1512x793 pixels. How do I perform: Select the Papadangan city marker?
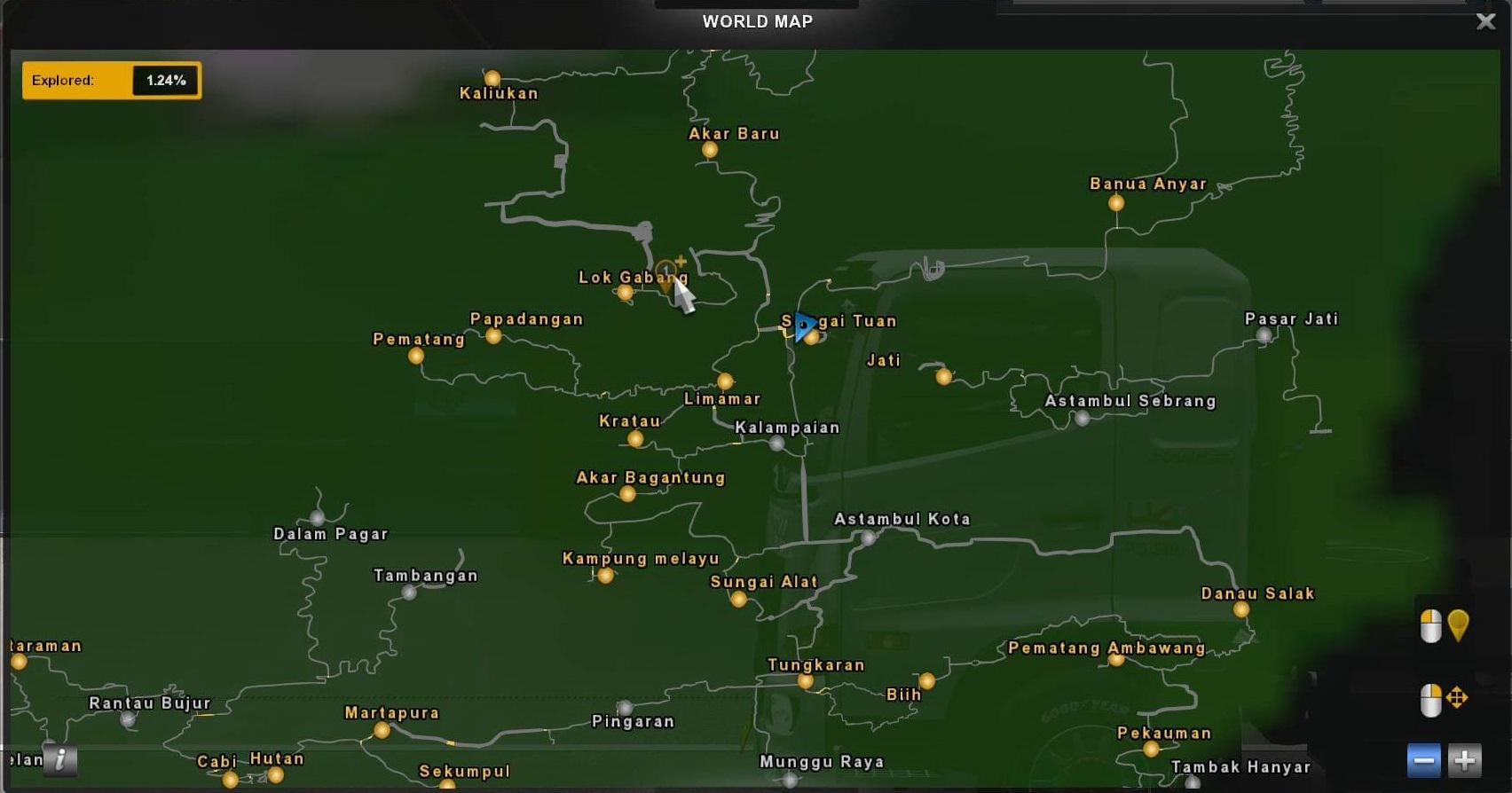[494, 336]
